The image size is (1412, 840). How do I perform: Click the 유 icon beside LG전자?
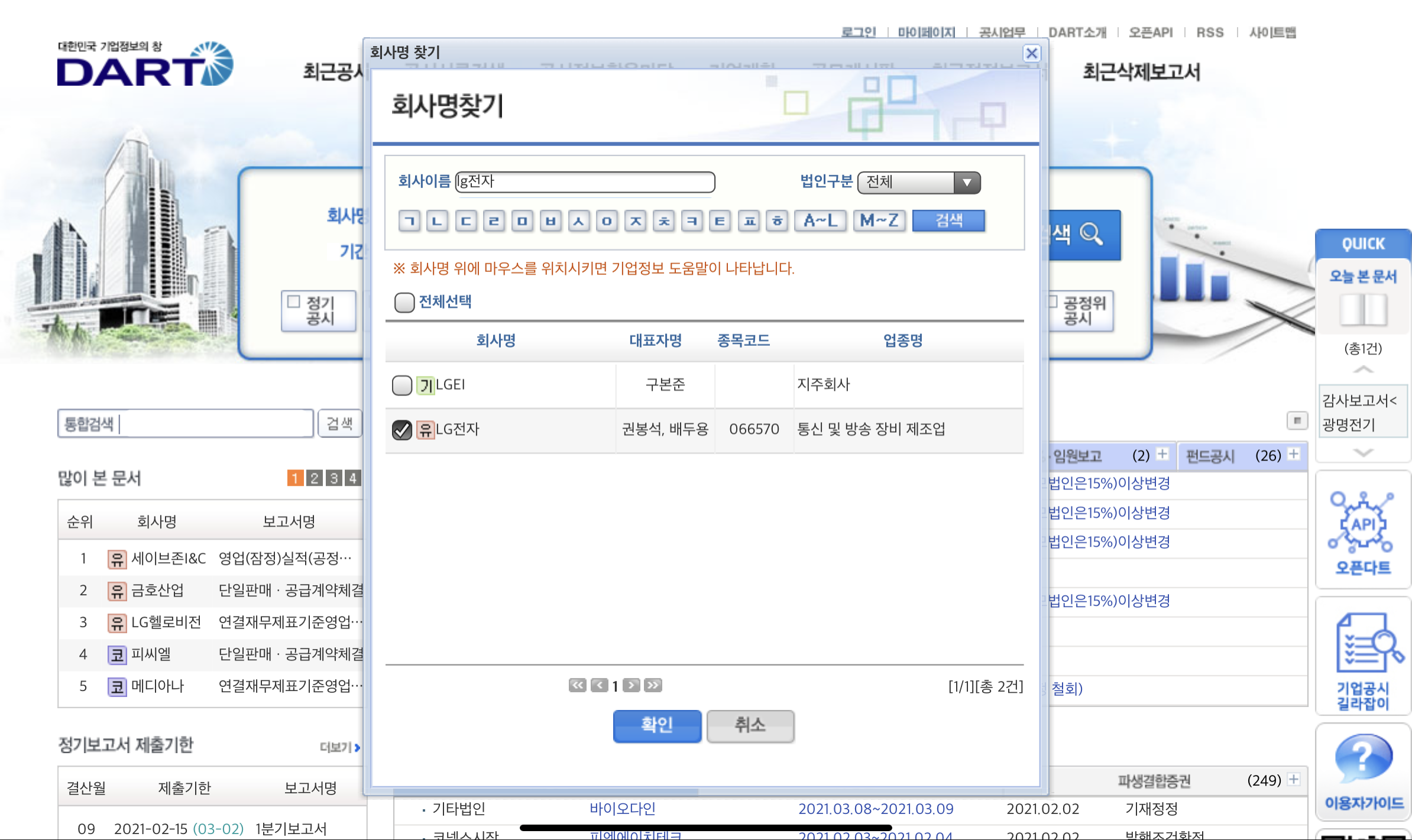(x=425, y=430)
